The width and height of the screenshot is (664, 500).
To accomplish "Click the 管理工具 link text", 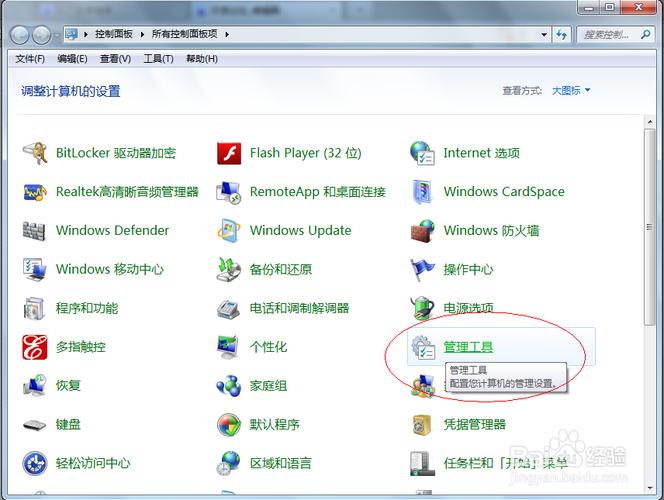I will (468, 347).
